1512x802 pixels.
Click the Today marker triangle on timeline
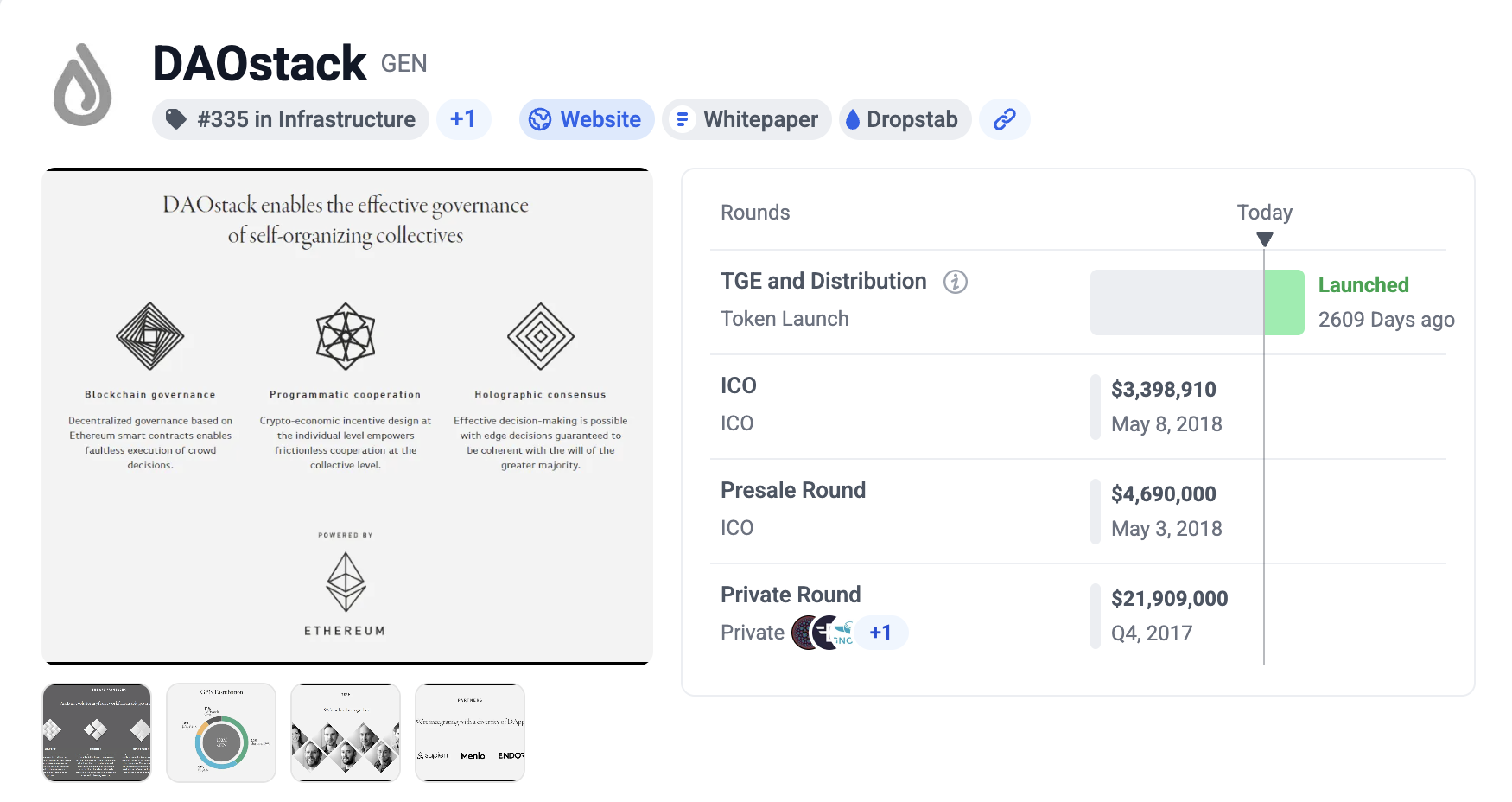(1264, 239)
